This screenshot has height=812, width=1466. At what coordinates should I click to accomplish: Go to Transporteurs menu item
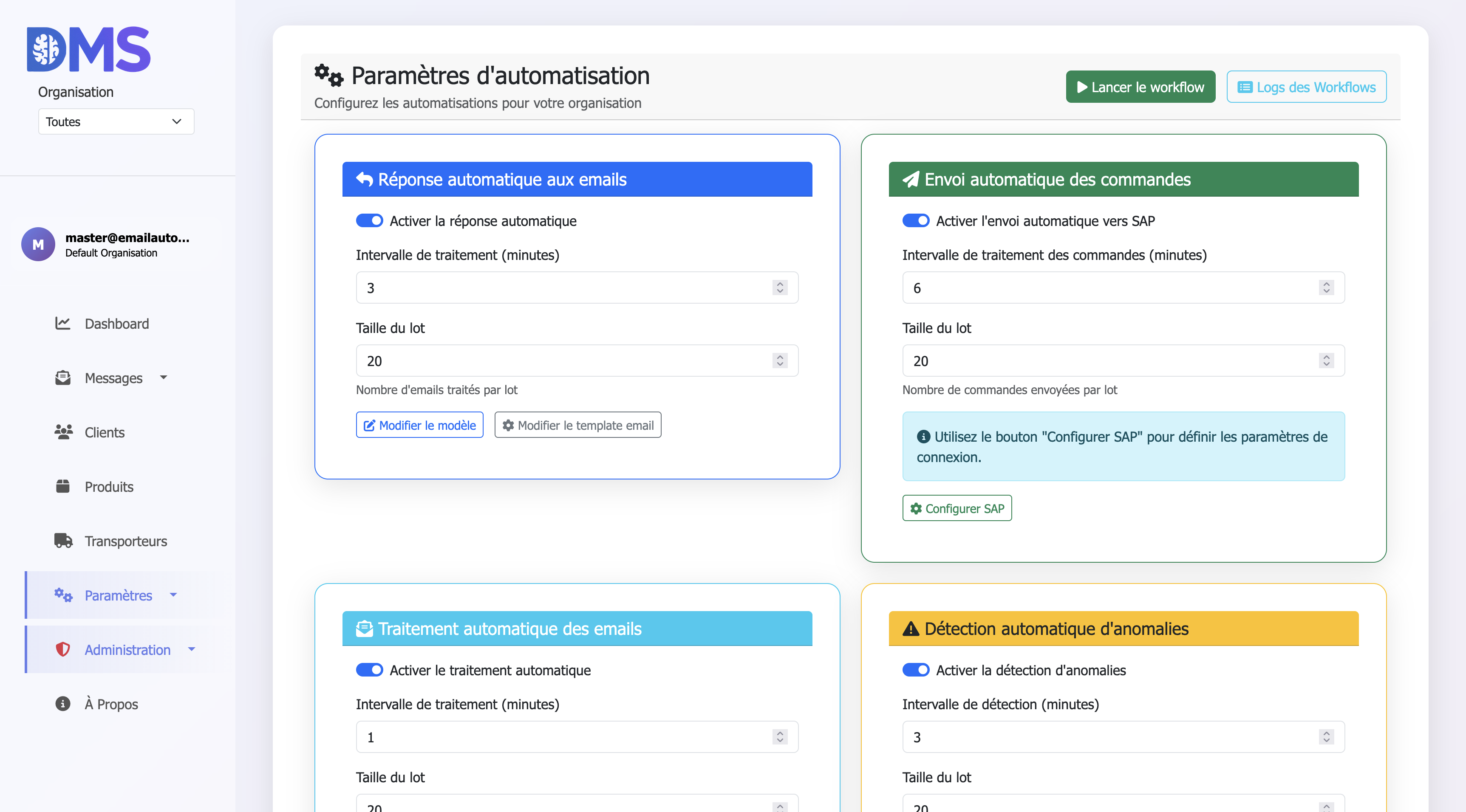point(126,541)
